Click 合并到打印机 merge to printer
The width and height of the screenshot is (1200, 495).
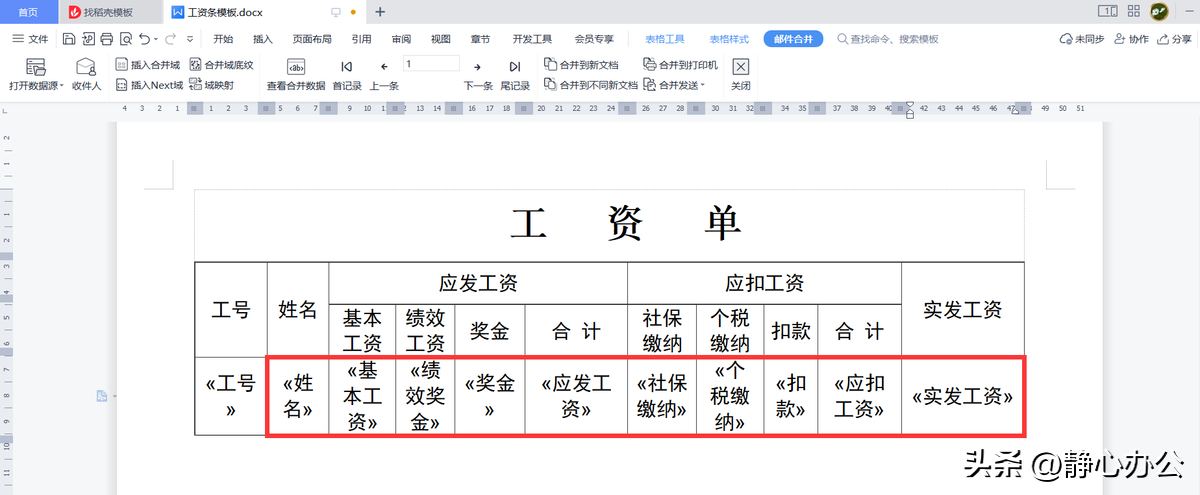point(680,64)
